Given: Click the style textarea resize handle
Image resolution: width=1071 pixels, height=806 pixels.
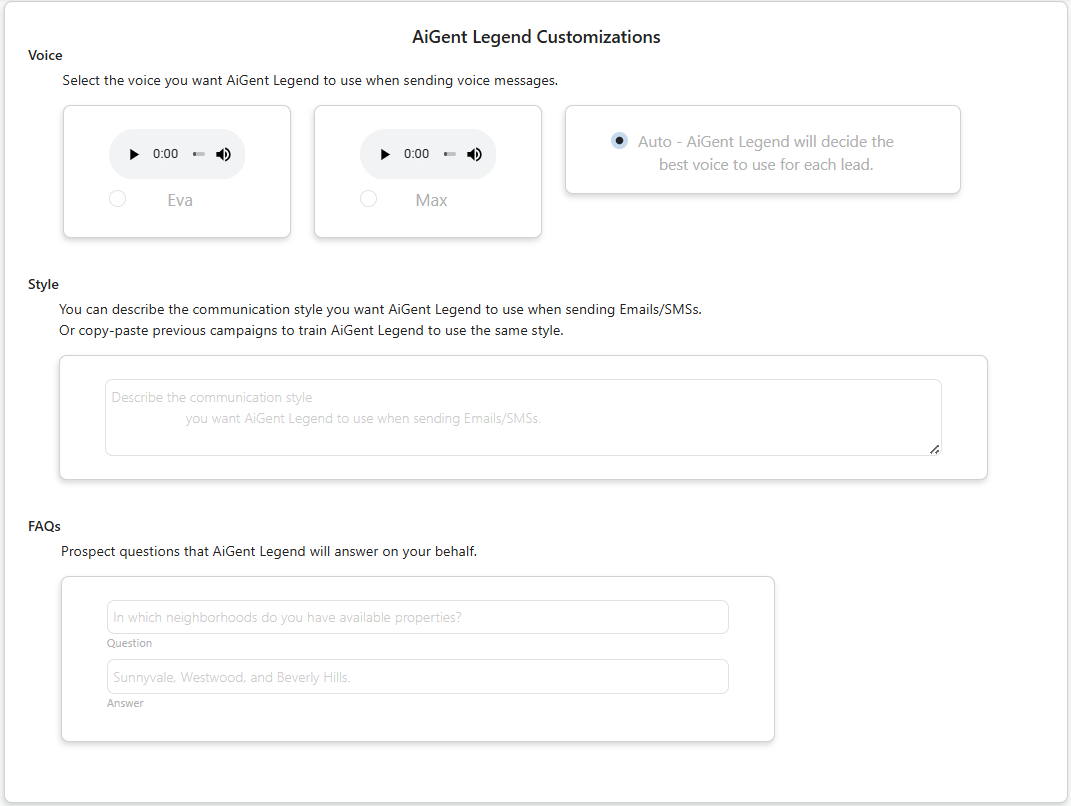Looking at the screenshot, I should click(x=934, y=449).
